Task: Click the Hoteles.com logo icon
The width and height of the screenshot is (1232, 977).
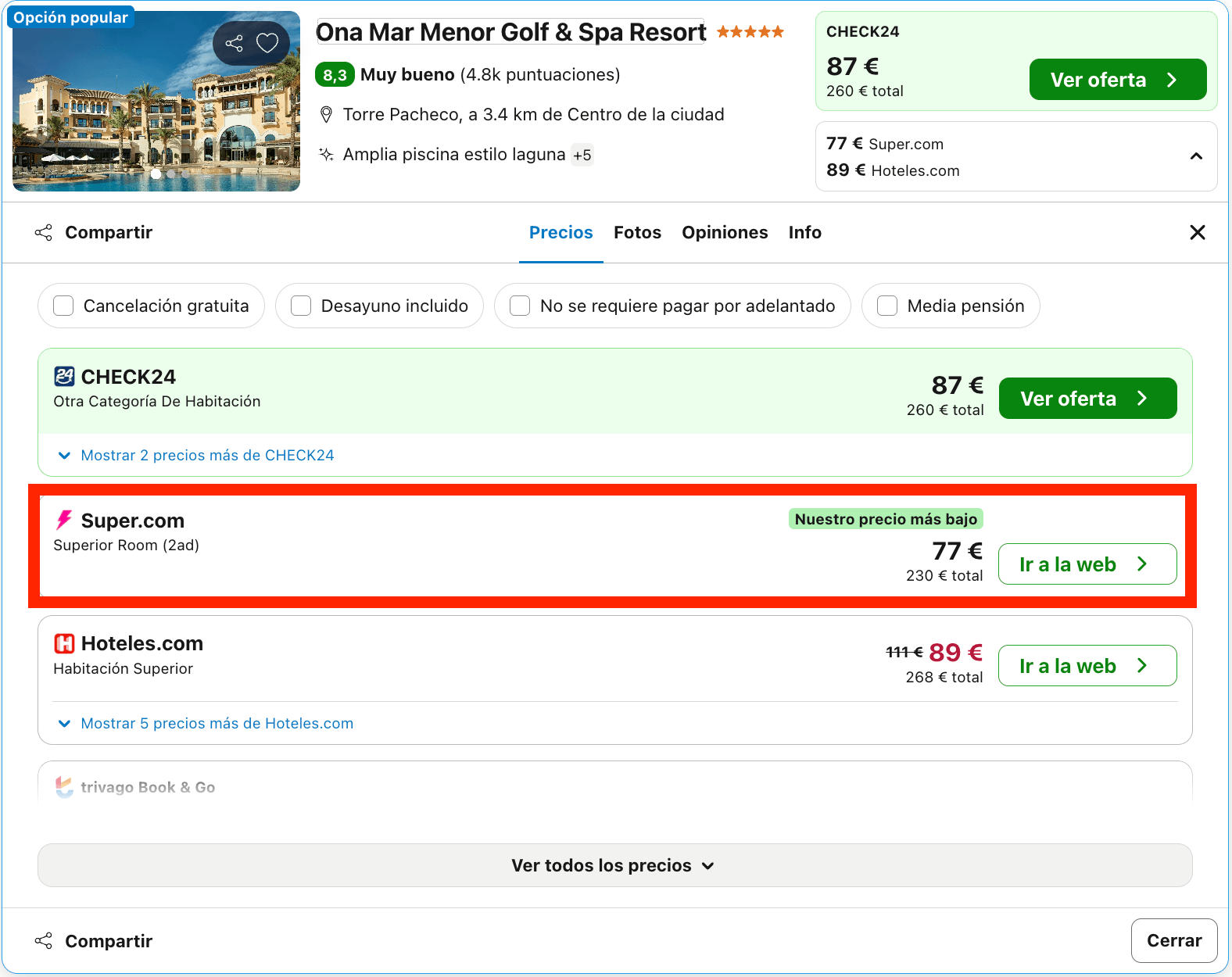Action: [64, 643]
